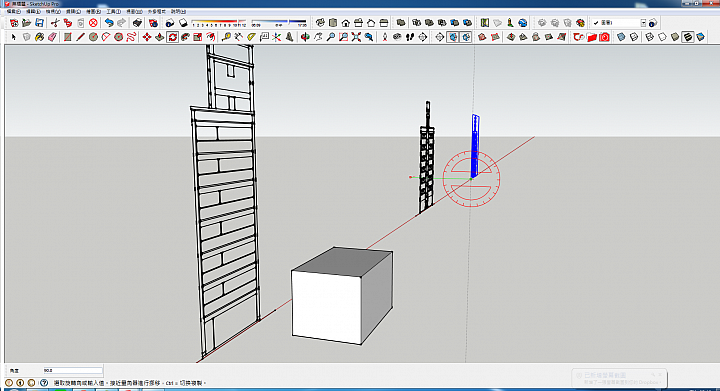The height and width of the screenshot is (391, 720).
Task: Open the sixth menu bar item
Action: pyautogui.click(x=113, y=11)
